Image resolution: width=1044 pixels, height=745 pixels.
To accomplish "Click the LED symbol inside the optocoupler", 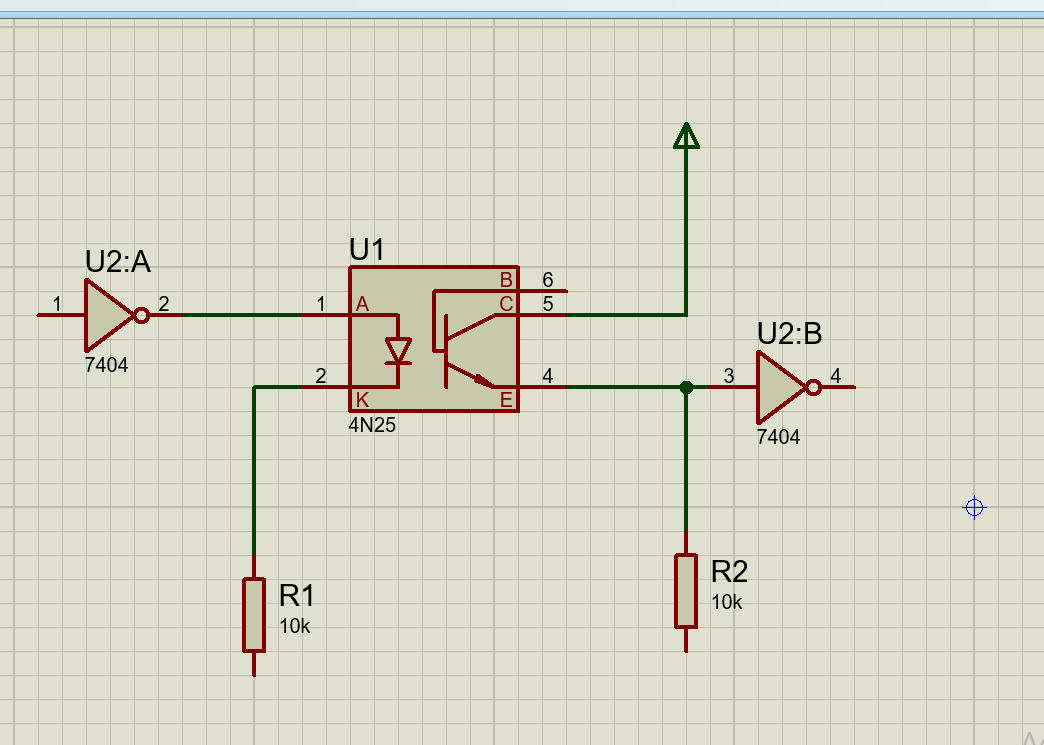I will pos(398,348).
